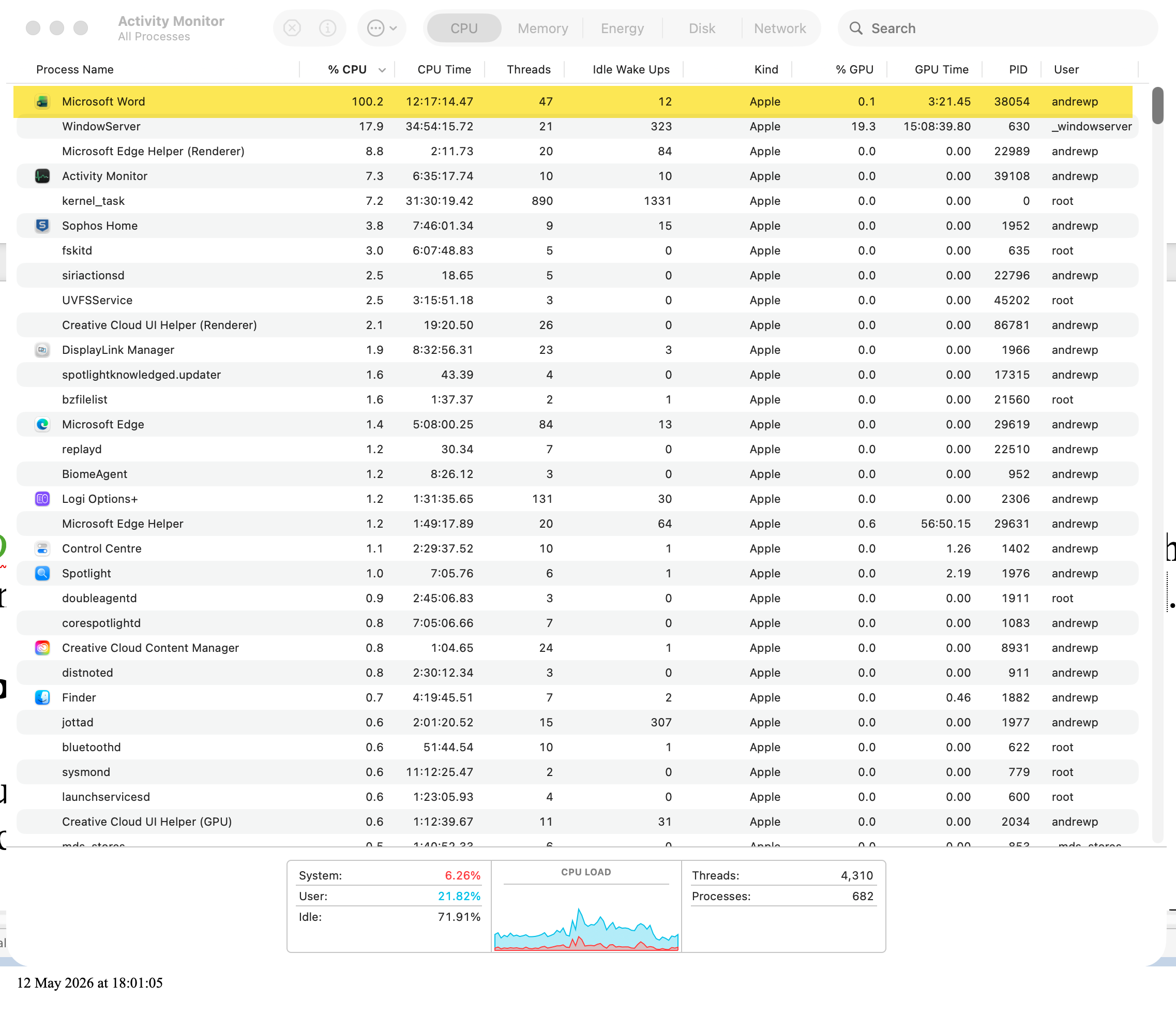
Task: Click the Creative Cloud Content Manager icon
Action: point(42,648)
